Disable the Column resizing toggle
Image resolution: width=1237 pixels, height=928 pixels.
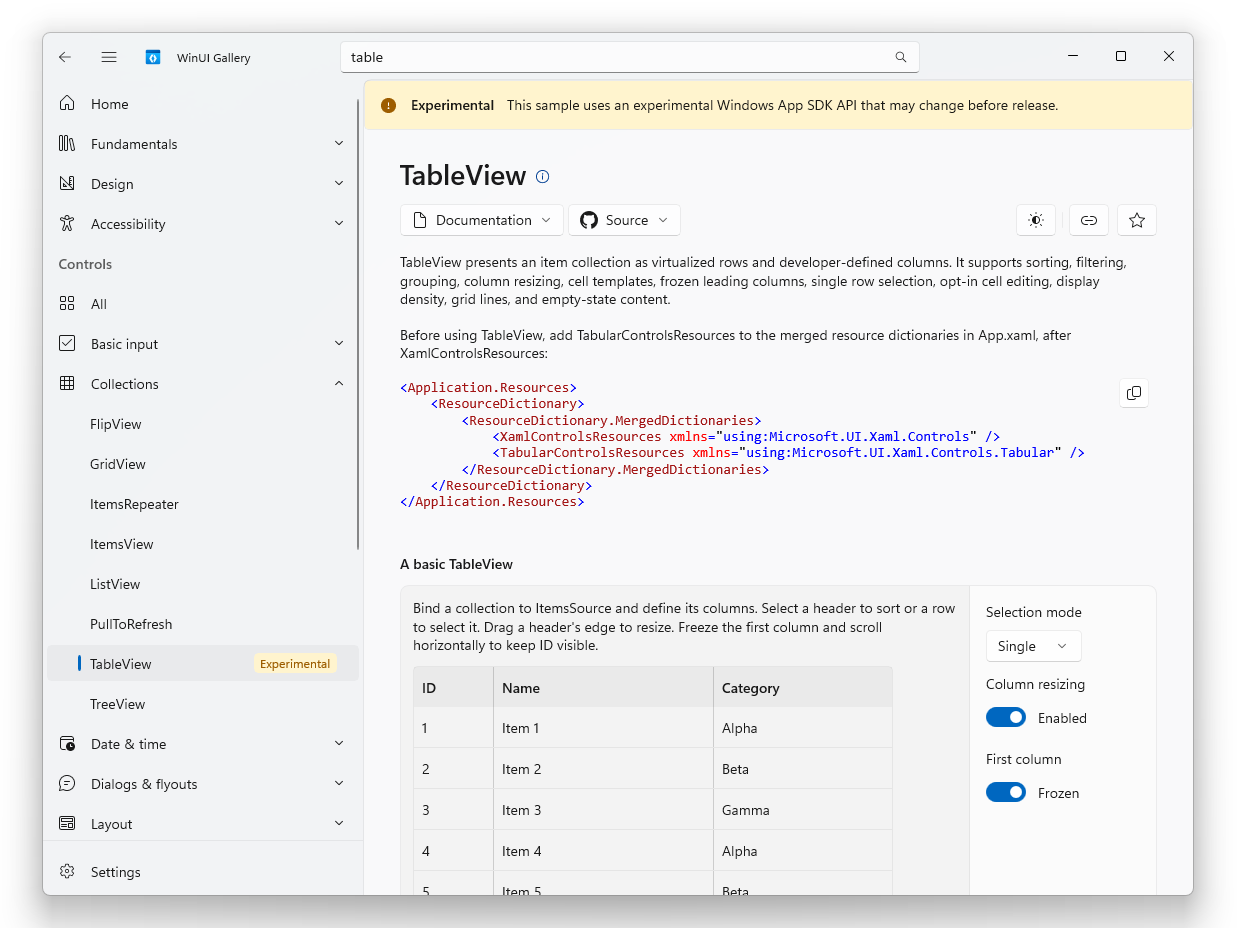tap(1006, 718)
